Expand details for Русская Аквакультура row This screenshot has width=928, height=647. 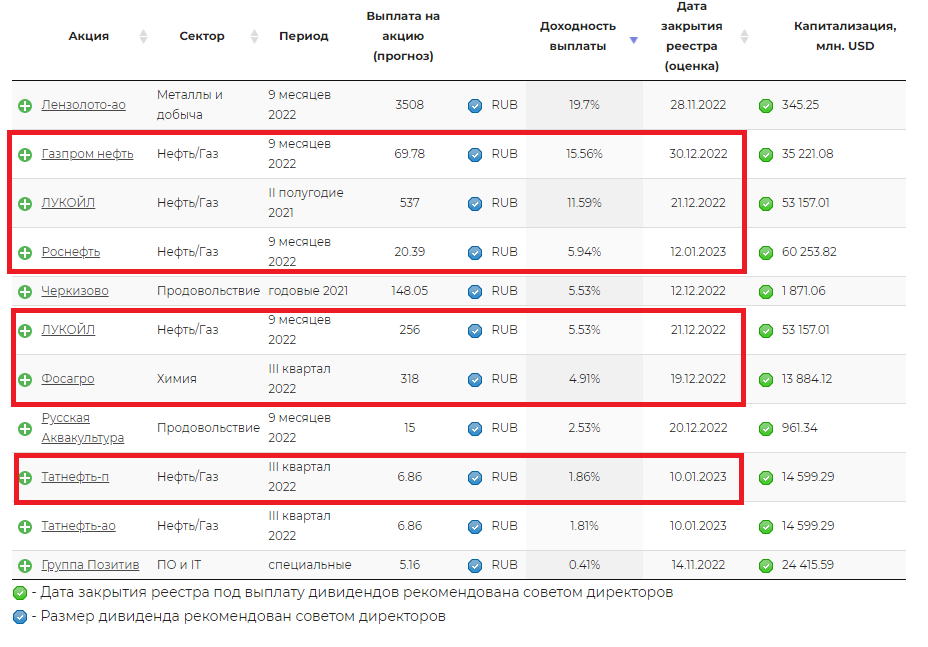coord(23,428)
